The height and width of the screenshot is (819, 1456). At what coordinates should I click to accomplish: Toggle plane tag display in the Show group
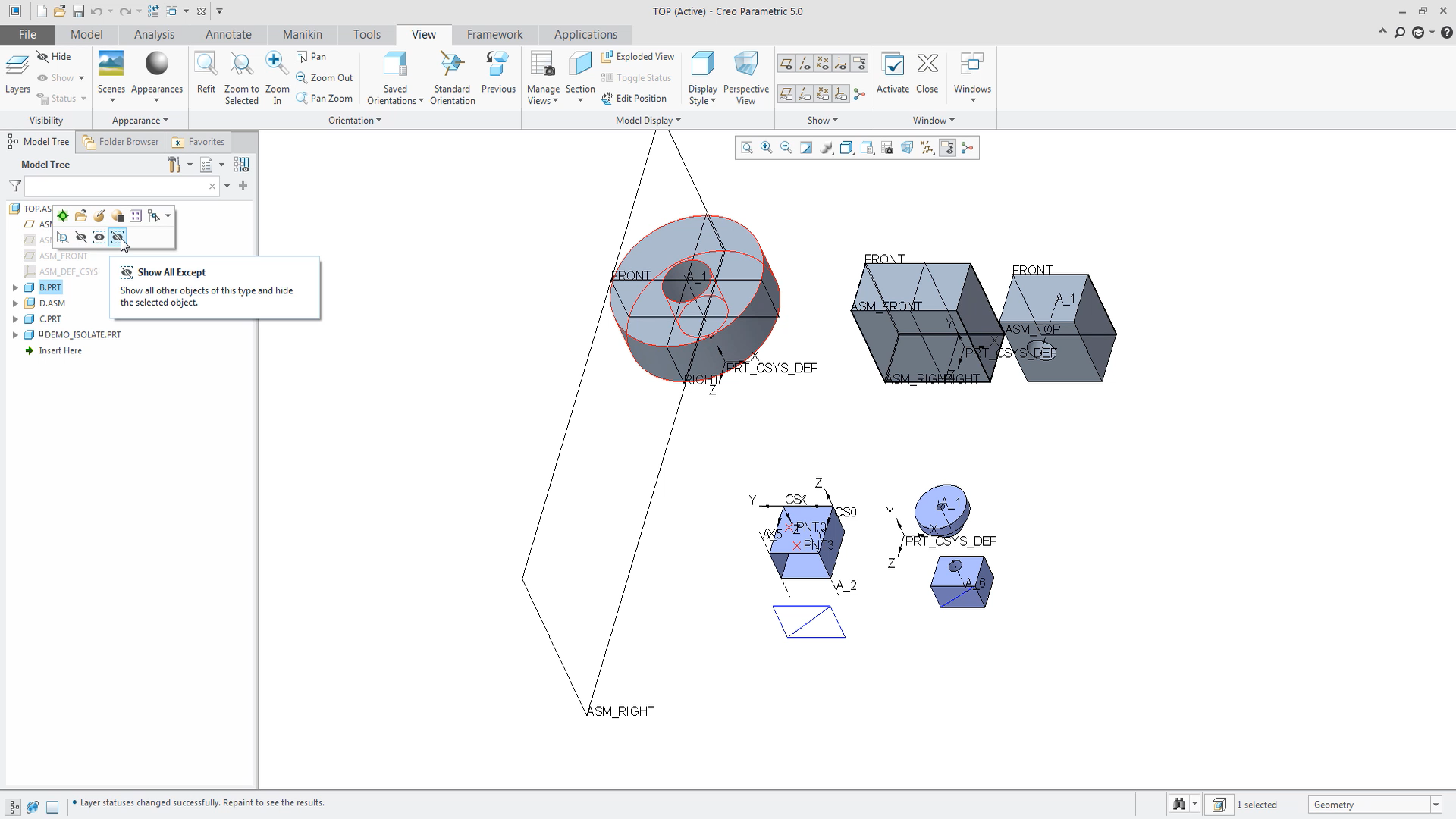[786, 94]
